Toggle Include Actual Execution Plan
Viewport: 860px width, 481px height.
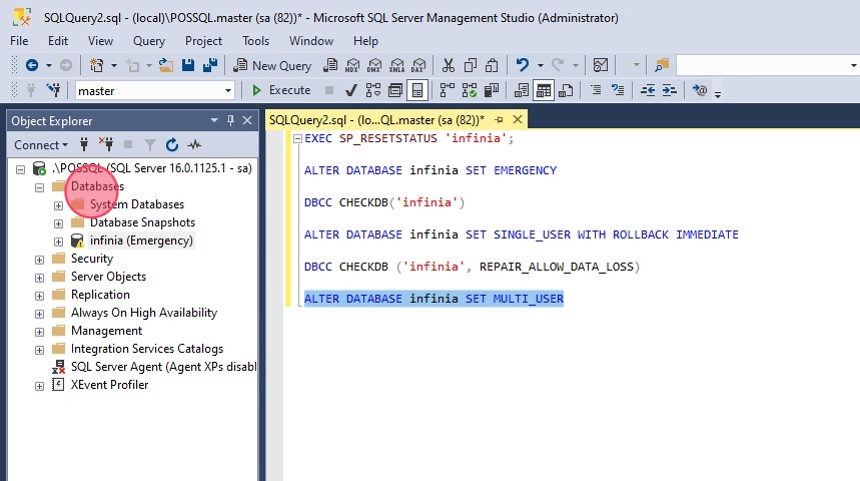(447, 90)
